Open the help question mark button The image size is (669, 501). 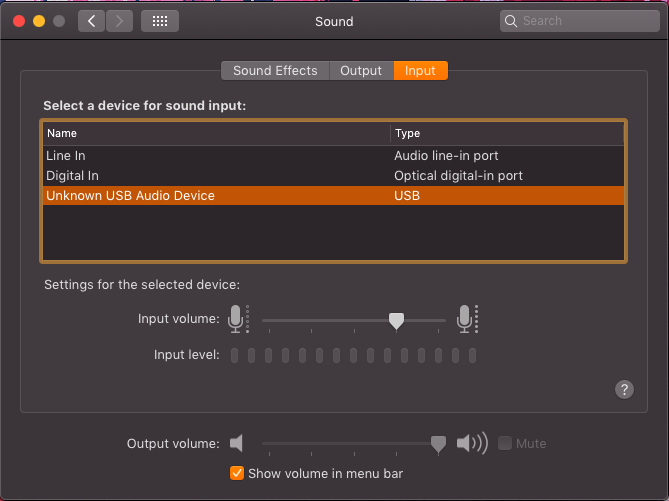(x=625, y=390)
